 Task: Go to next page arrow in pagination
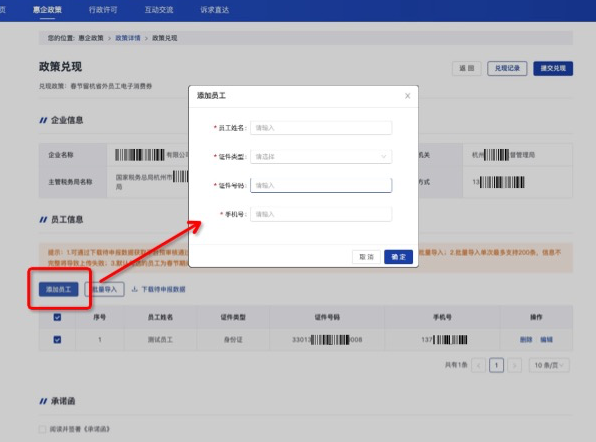514,366
